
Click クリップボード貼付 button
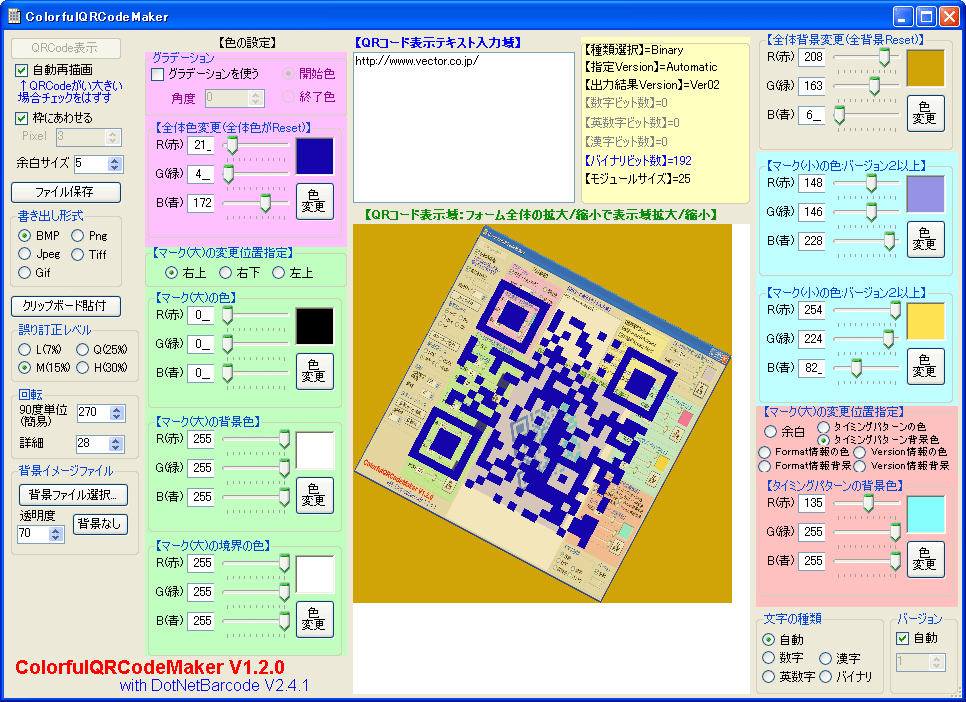coord(66,306)
